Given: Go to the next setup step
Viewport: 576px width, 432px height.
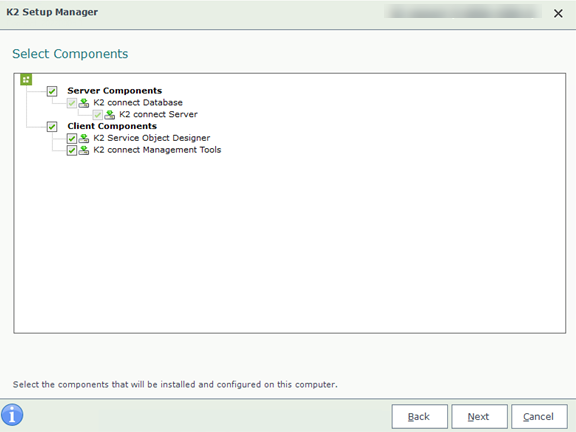Looking at the screenshot, I should (479, 417).
